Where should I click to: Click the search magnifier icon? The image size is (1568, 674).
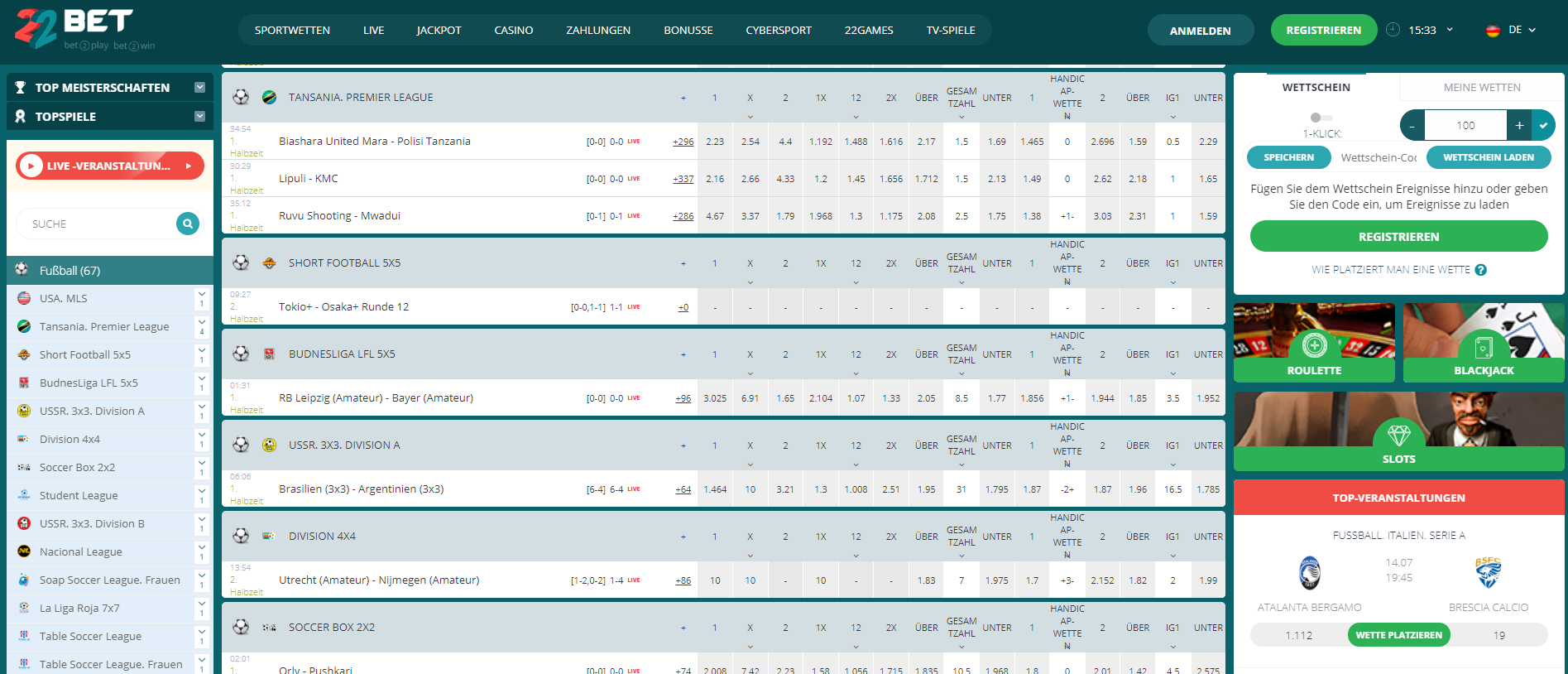(x=188, y=224)
